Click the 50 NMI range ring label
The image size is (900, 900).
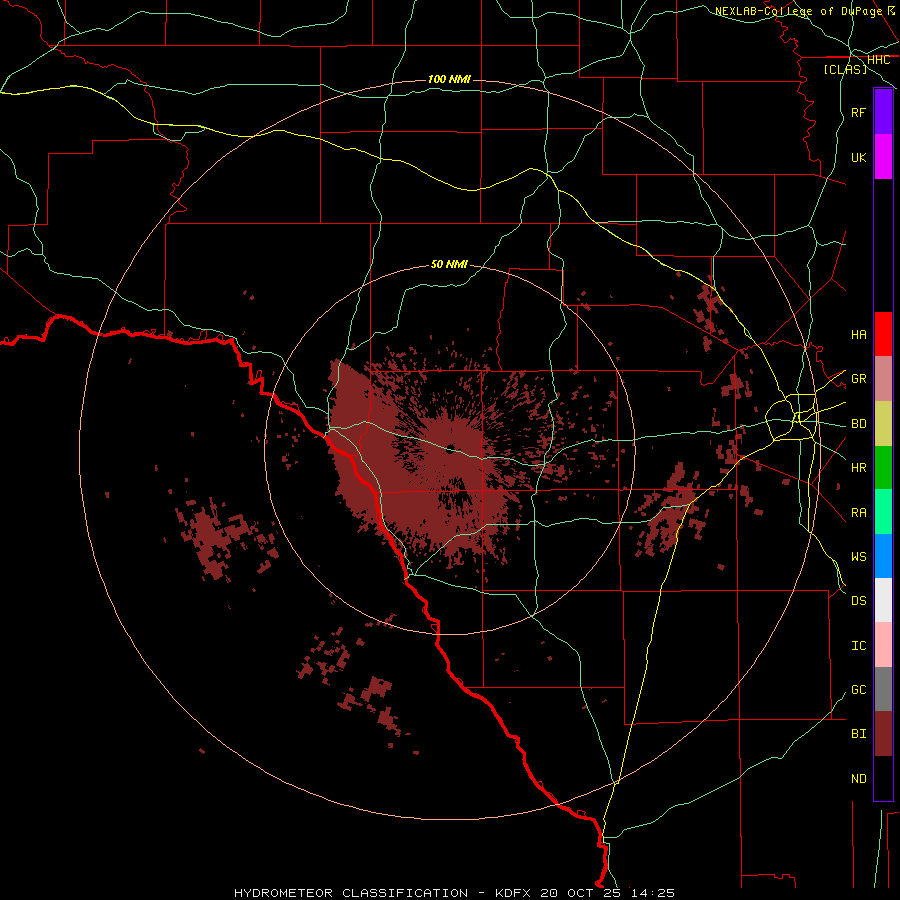point(449,264)
